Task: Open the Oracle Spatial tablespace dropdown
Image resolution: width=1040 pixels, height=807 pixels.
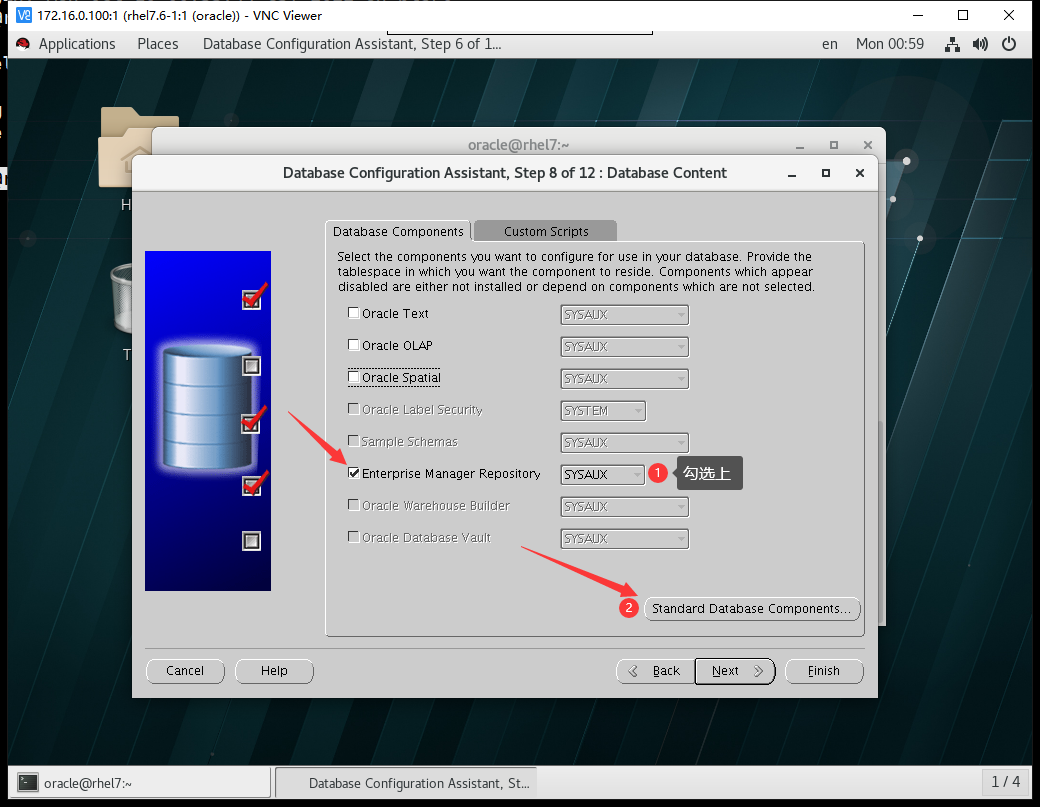Action: (624, 379)
